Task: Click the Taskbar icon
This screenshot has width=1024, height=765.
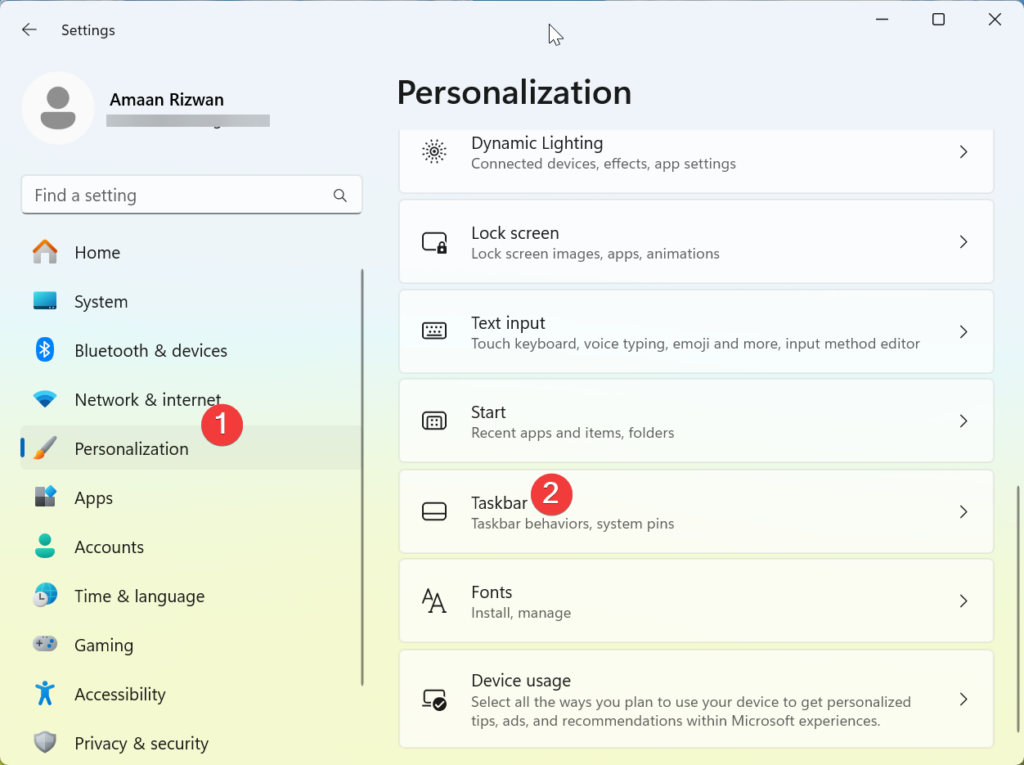Action: [434, 512]
